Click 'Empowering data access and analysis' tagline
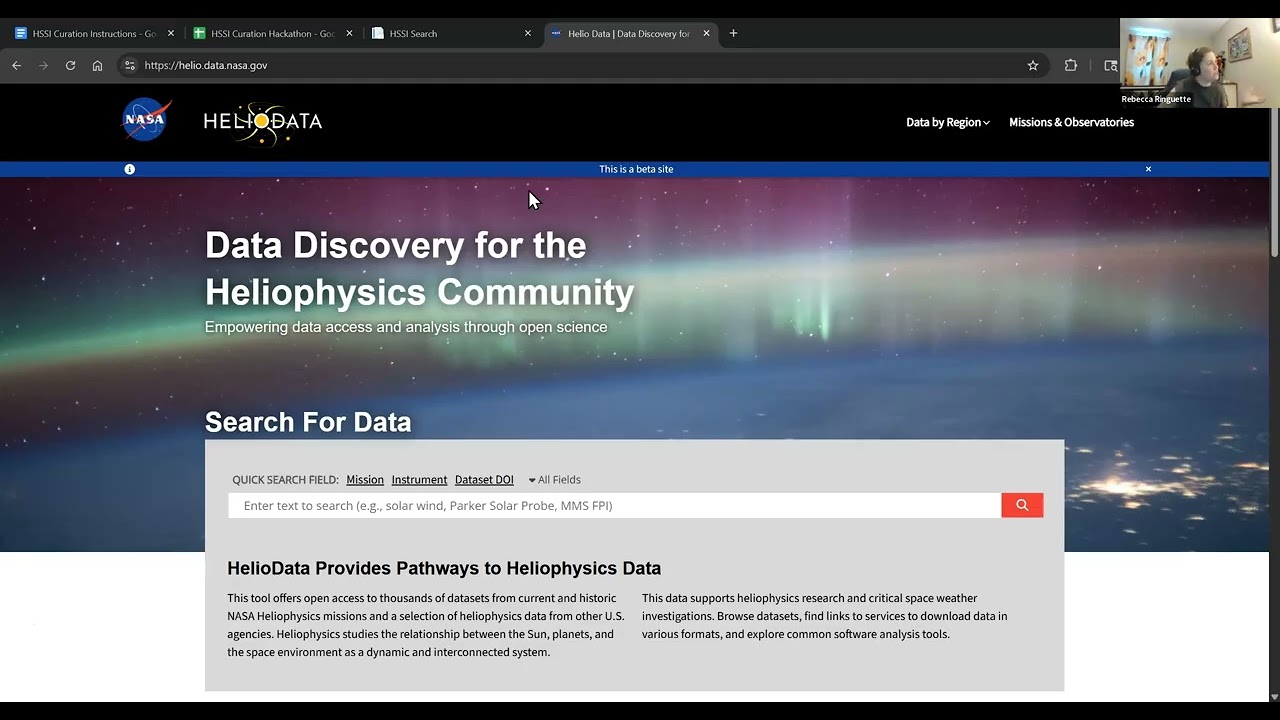 [406, 327]
